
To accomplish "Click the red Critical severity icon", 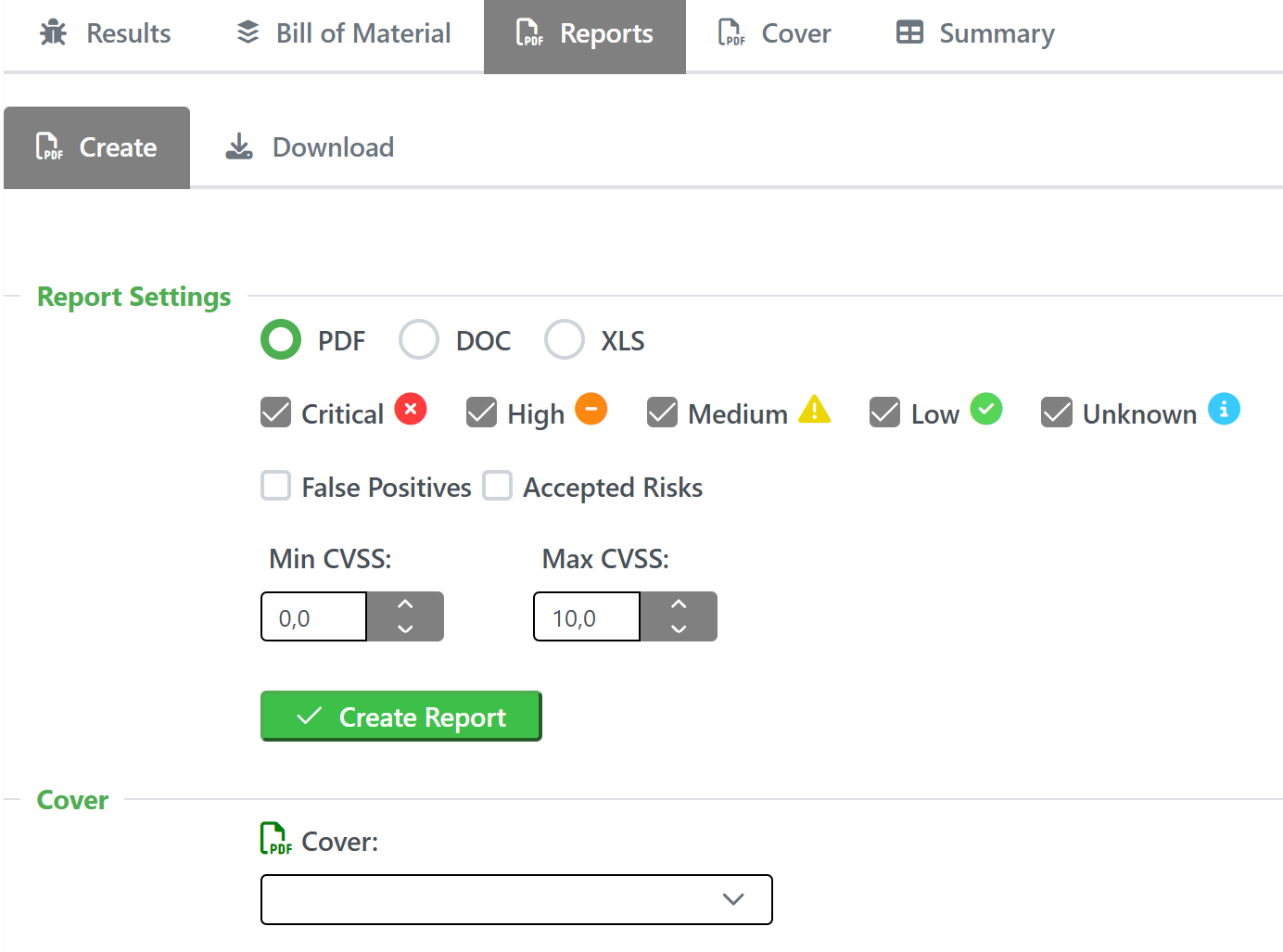I will tap(411, 409).
